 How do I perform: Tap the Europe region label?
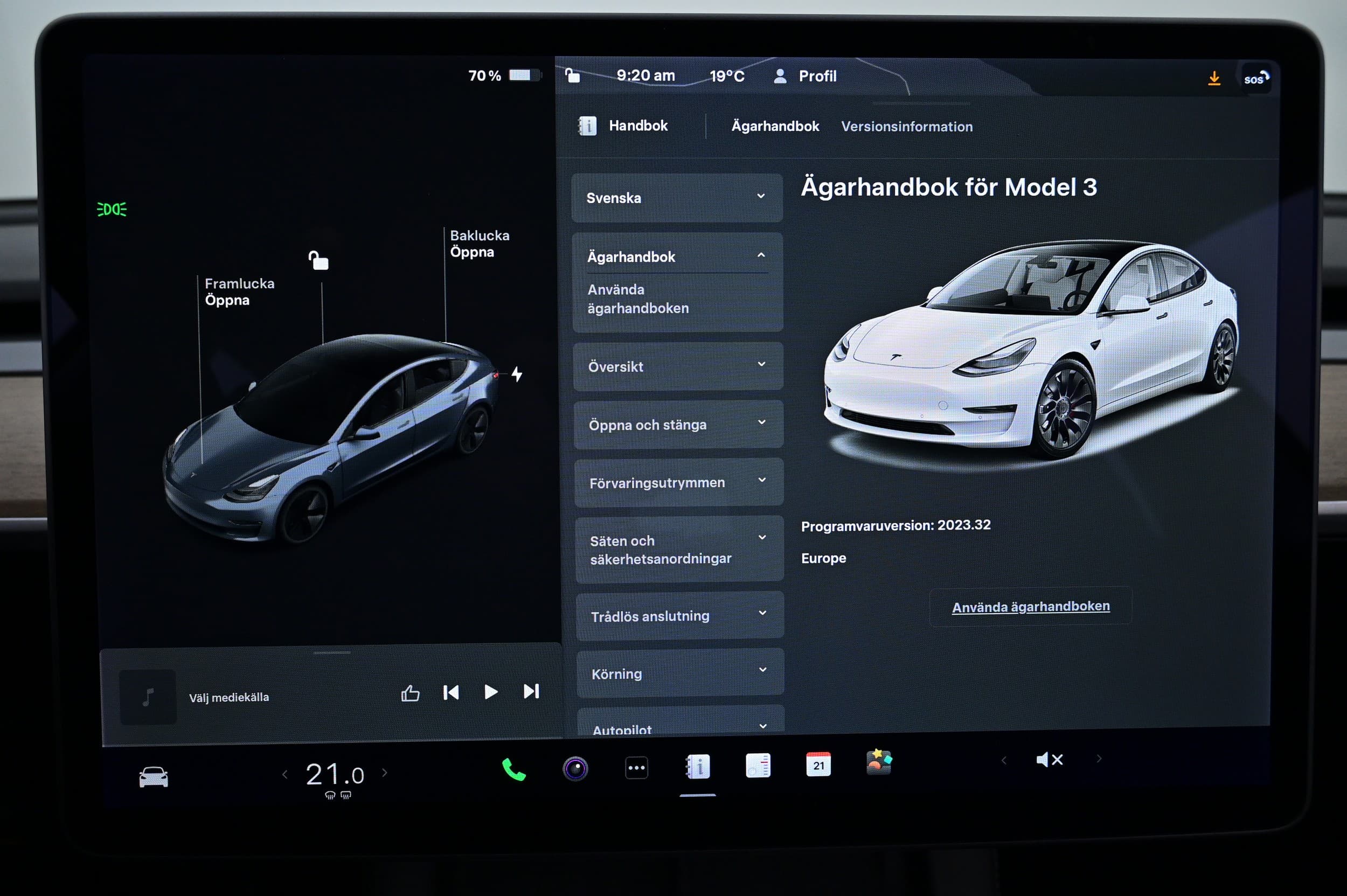pos(823,558)
